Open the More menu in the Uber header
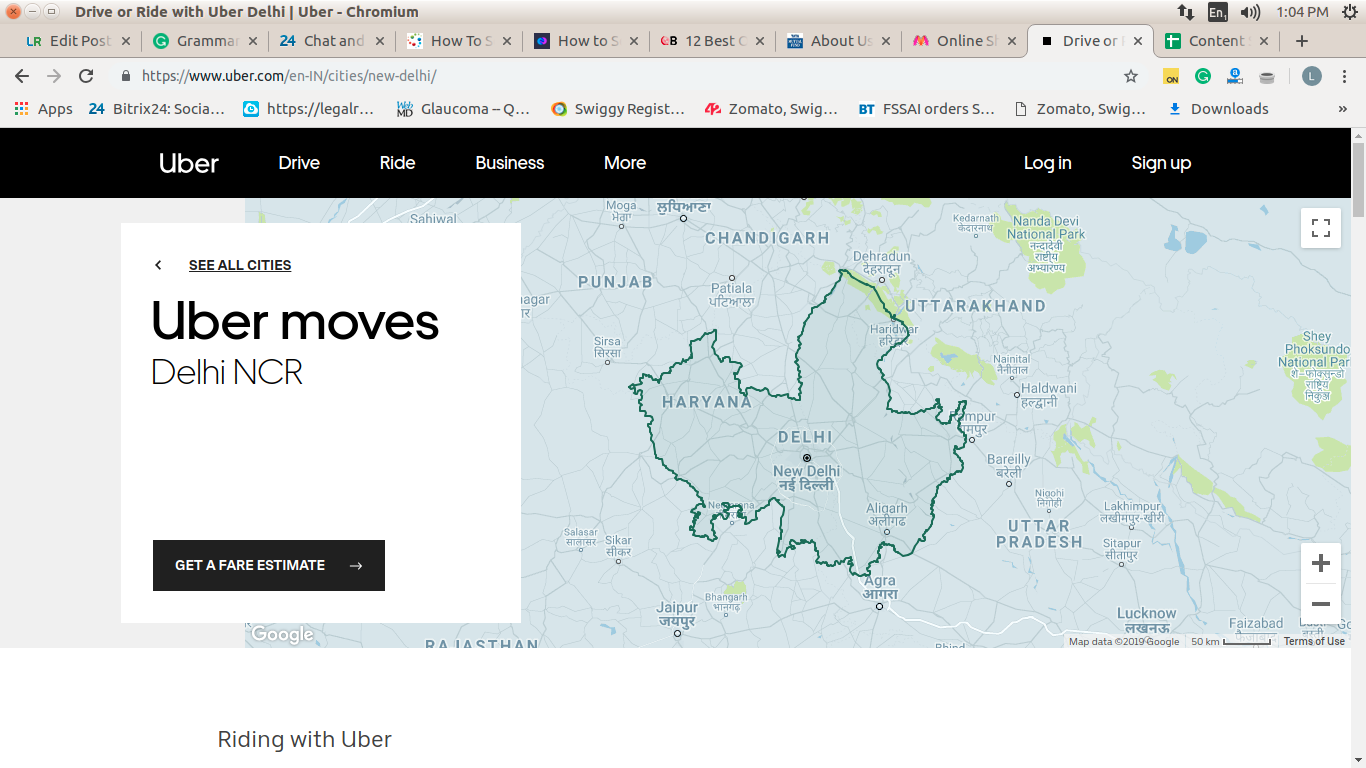The width and height of the screenshot is (1366, 768). (625, 163)
